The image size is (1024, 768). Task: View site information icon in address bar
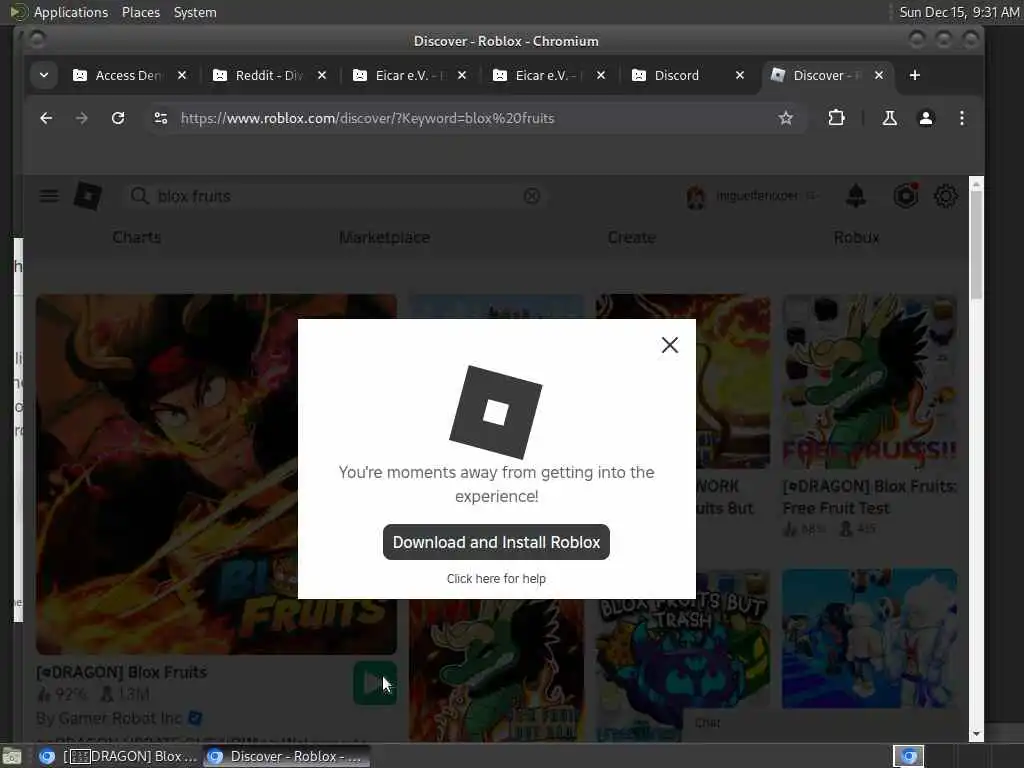coord(161,118)
